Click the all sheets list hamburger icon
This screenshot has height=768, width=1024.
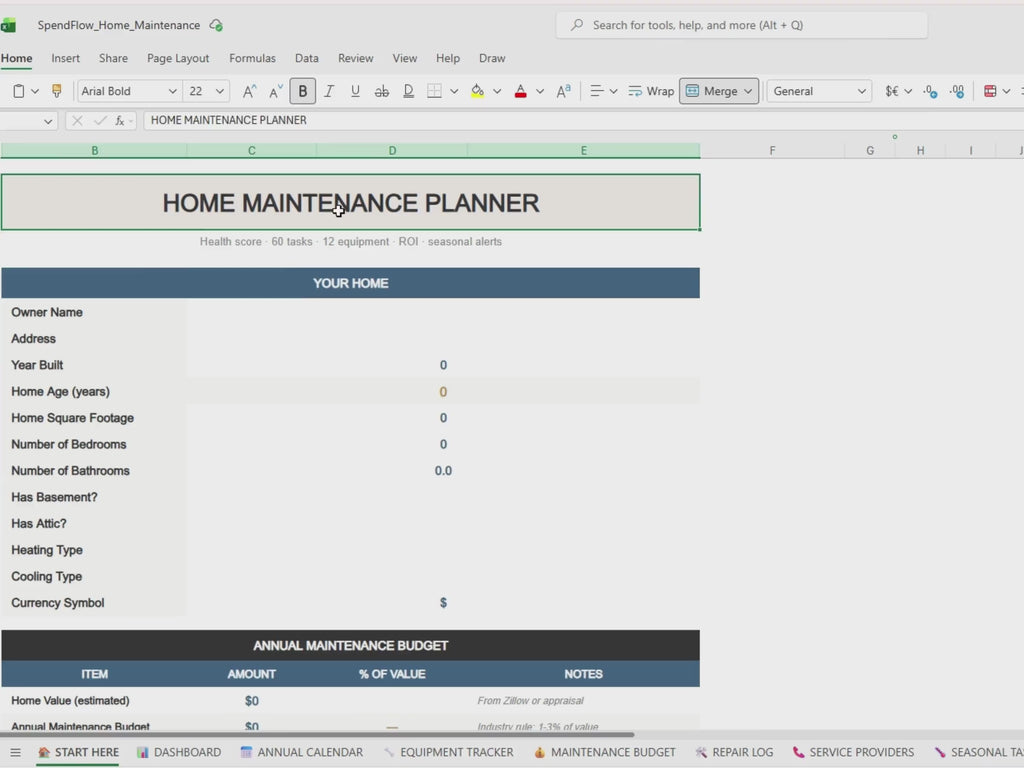pos(16,752)
